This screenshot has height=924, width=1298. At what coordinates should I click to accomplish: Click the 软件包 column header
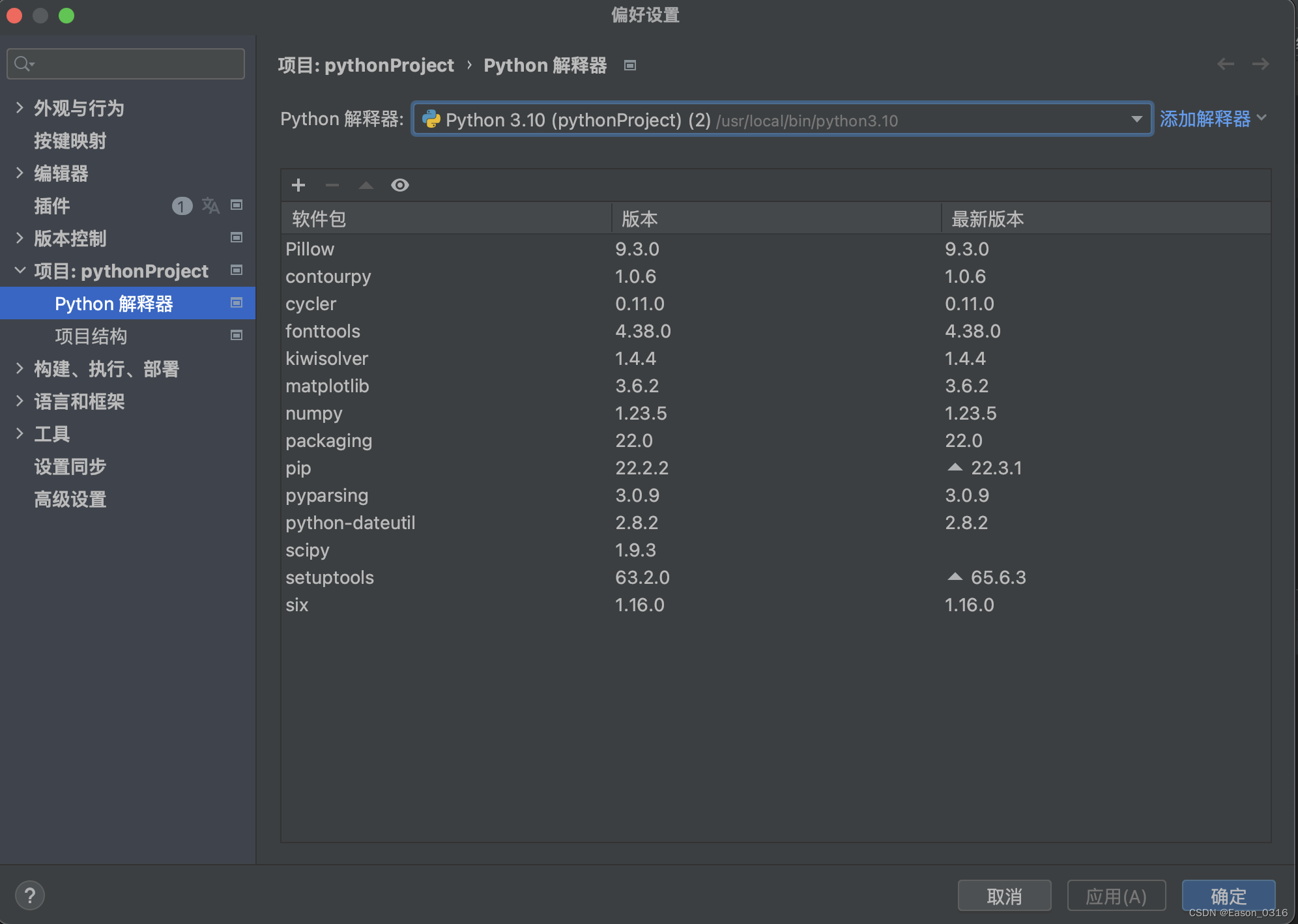tap(446, 218)
